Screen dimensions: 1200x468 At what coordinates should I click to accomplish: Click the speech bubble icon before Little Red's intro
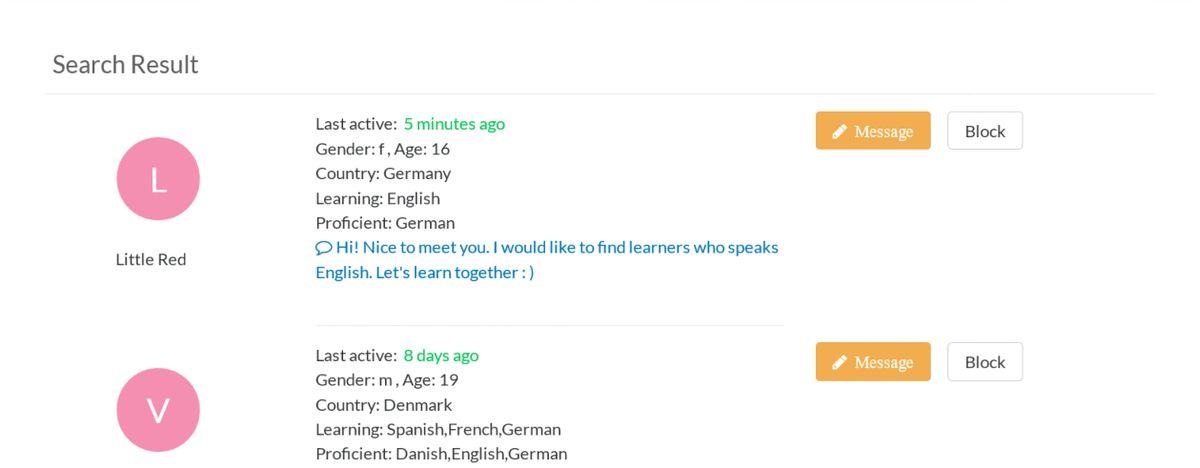(323, 247)
